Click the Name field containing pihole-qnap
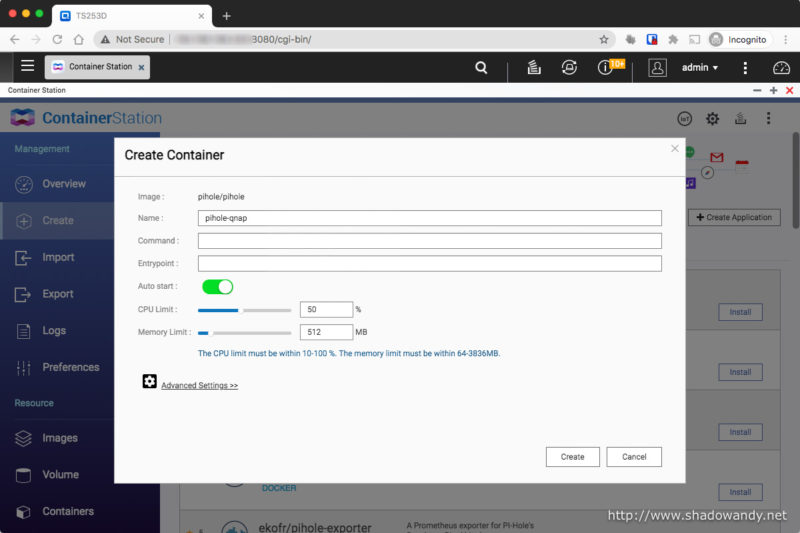The height and width of the screenshot is (533, 800). (429, 218)
